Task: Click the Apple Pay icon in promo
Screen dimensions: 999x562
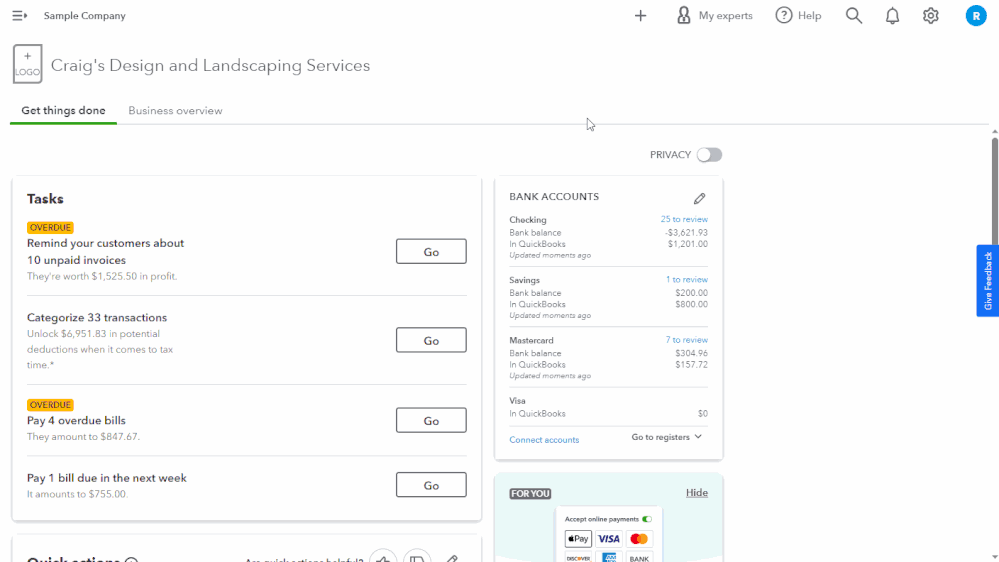Action: tap(578, 539)
